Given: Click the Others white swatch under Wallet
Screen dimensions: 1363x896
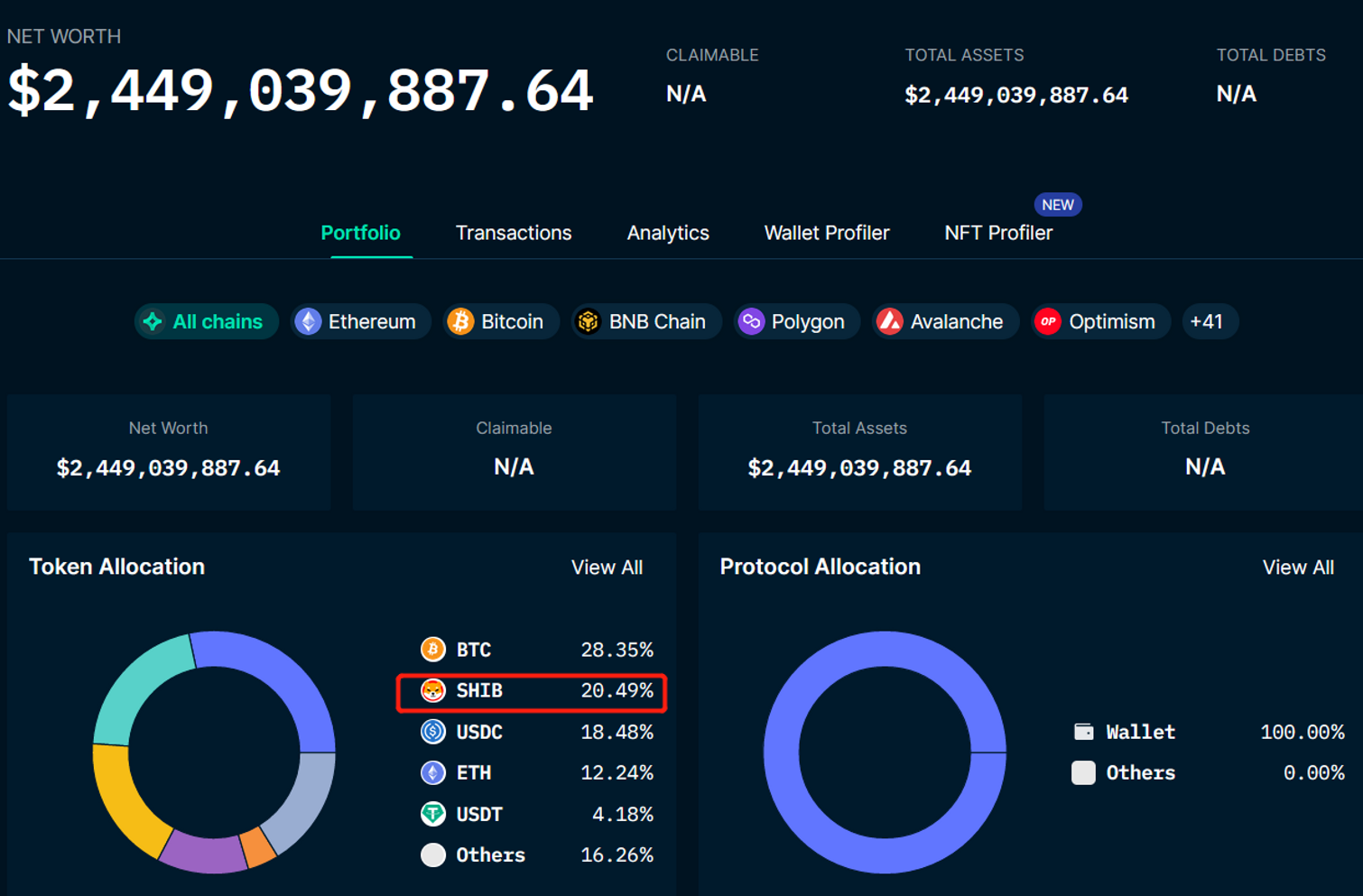Looking at the screenshot, I should (1083, 772).
